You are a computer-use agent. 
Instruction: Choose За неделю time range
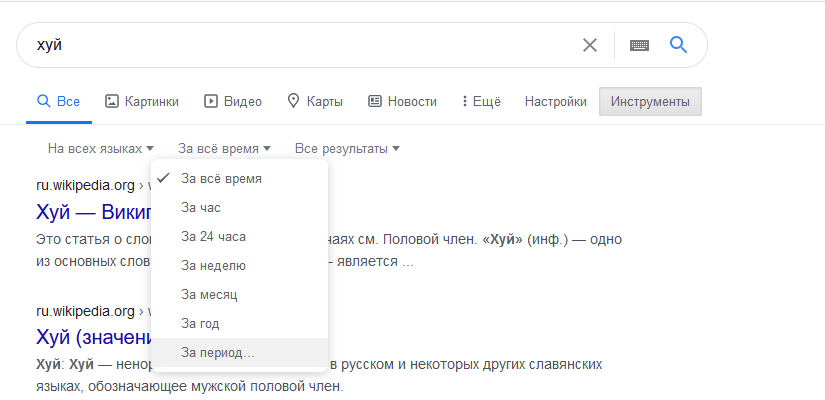pos(239,266)
